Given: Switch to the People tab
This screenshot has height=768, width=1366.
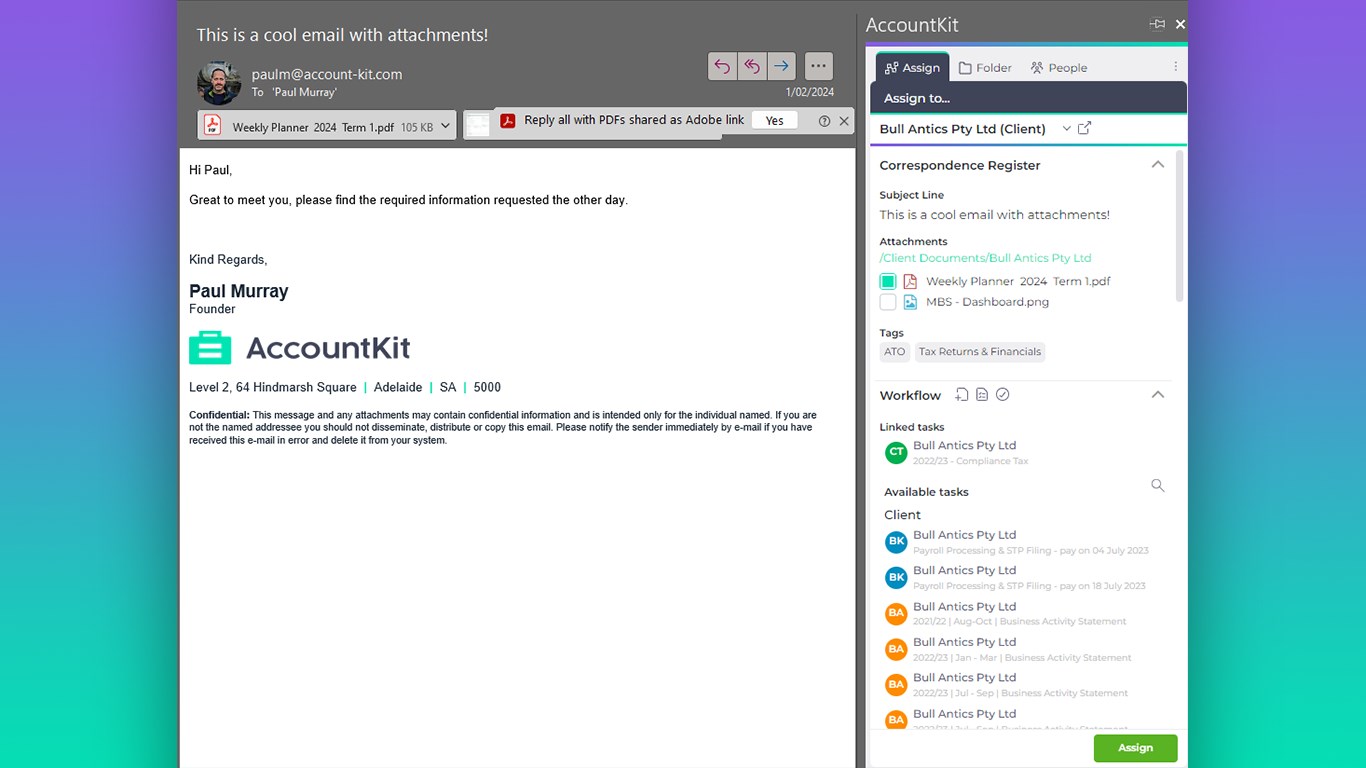Looking at the screenshot, I should [1058, 68].
